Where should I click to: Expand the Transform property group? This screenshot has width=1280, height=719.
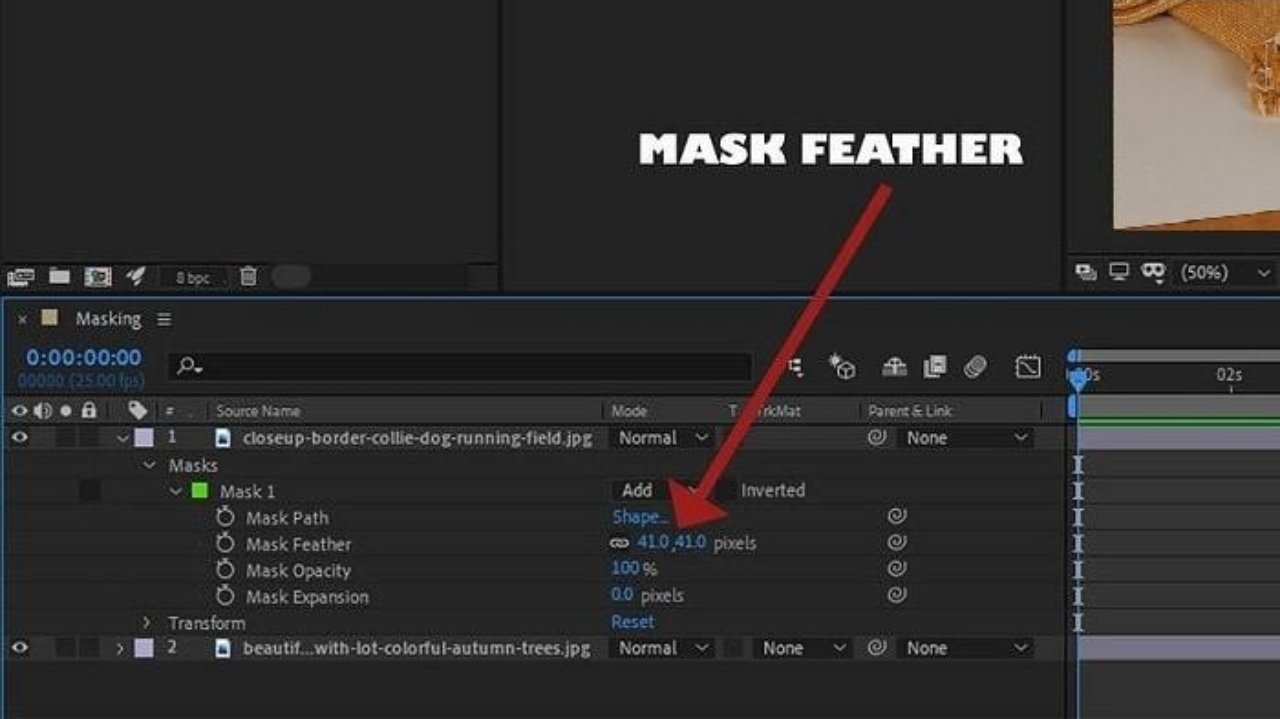pyautogui.click(x=147, y=622)
